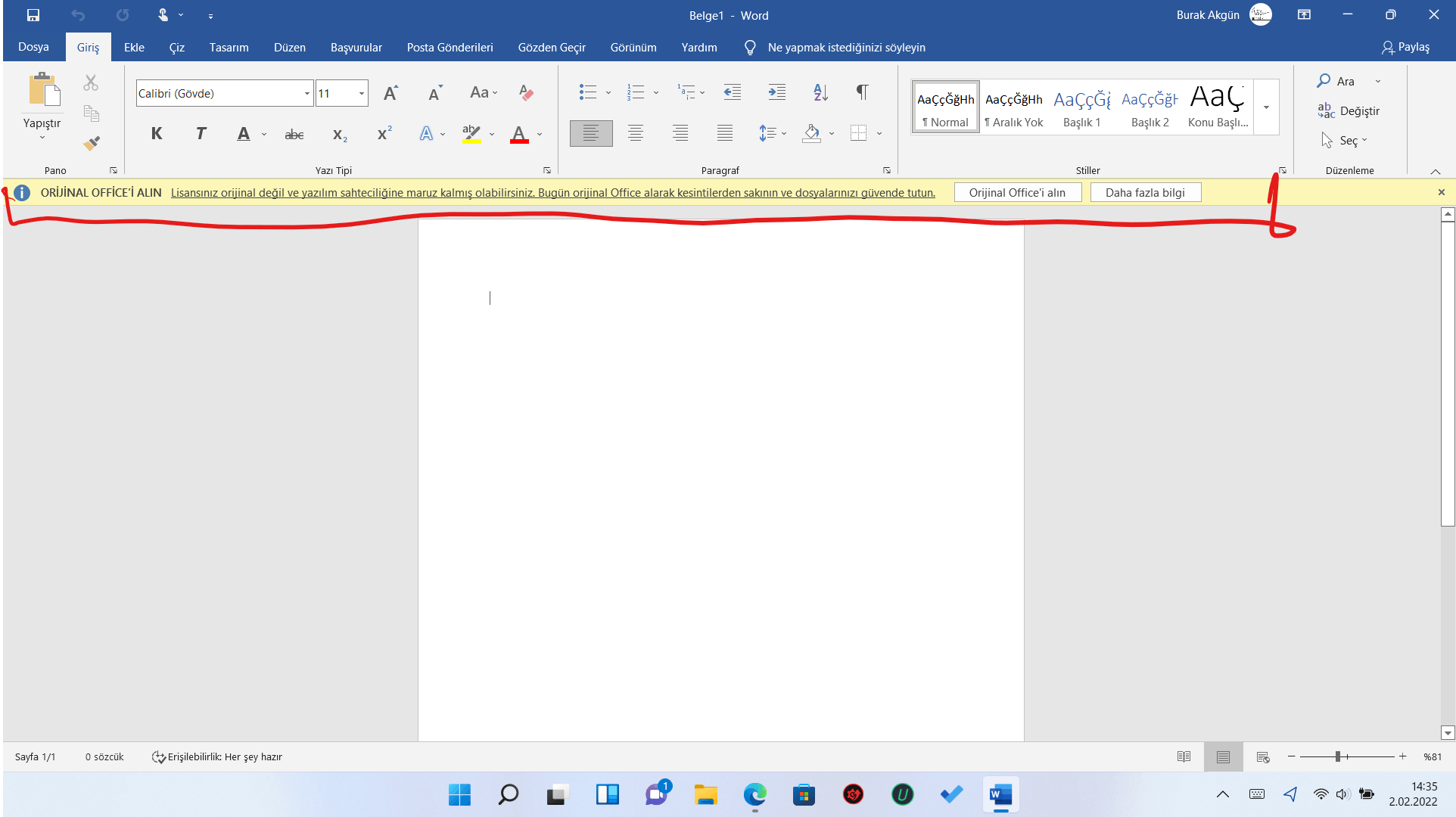Click the Decrease Indent icon
The height and width of the screenshot is (817, 1456).
[732, 93]
